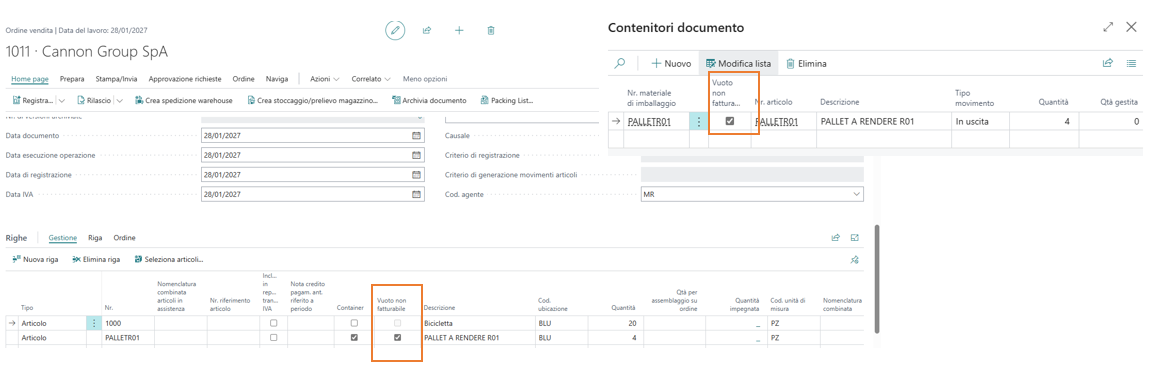Click the share icon next to the edit pencil

click(x=427, y=31)
